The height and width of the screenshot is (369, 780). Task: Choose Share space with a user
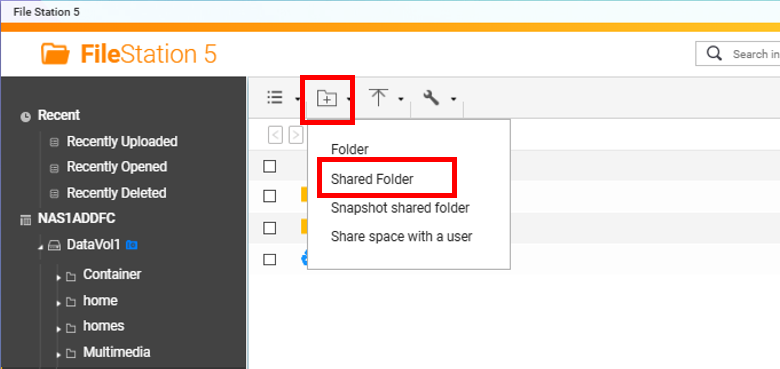pyautogui.click(x=401, y=236)
